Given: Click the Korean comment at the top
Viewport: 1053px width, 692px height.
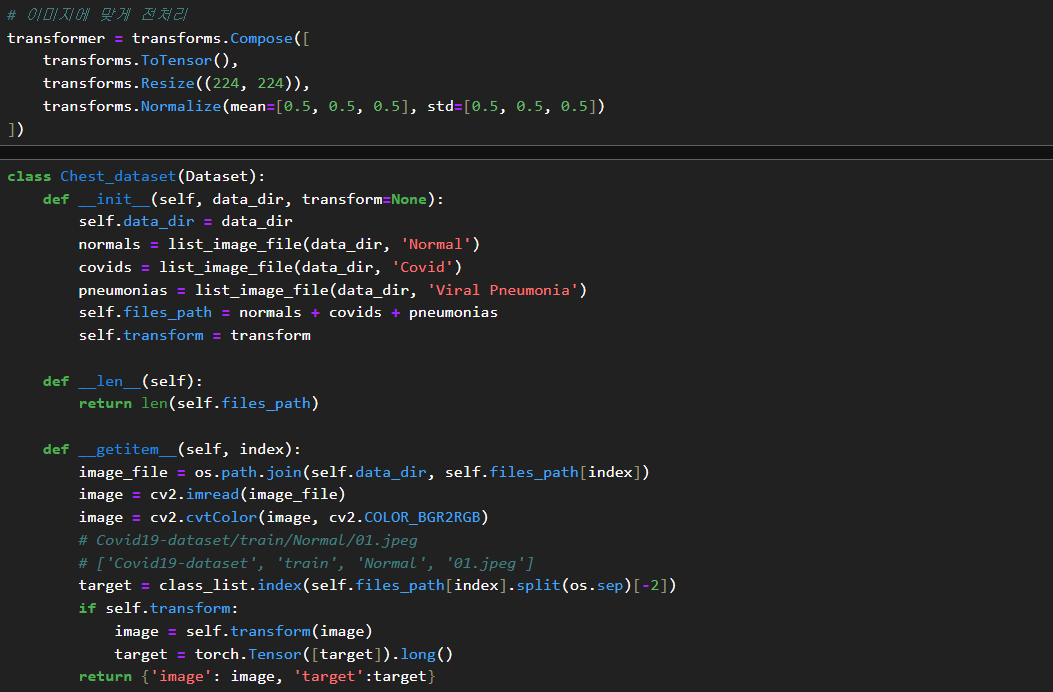Looking at the screenshot, I should 97,14.
